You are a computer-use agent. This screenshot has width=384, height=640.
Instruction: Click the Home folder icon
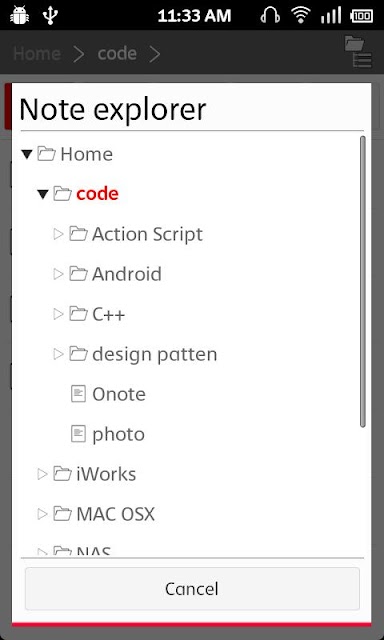(47, 154)
